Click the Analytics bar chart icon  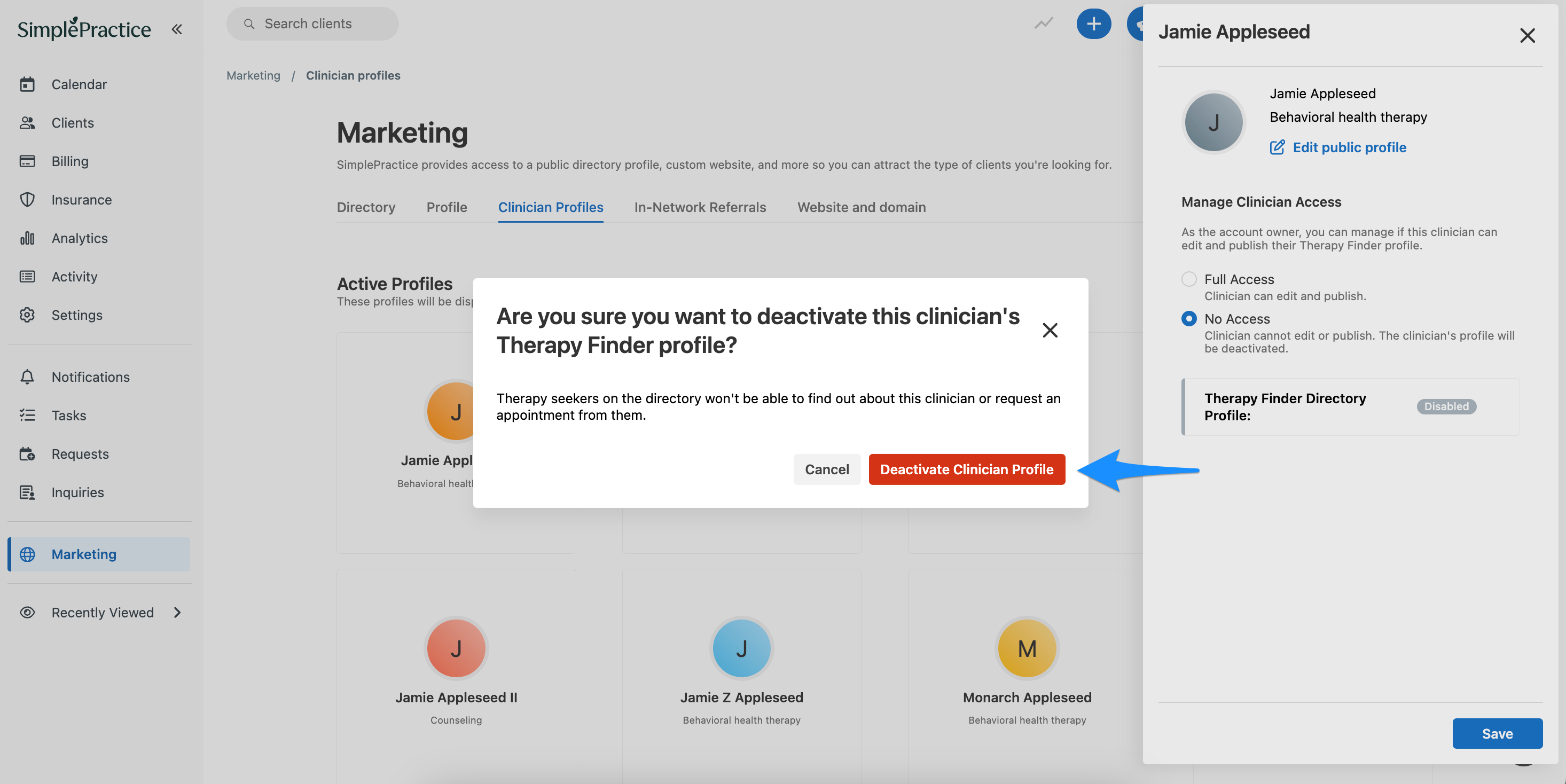point(27,238)
